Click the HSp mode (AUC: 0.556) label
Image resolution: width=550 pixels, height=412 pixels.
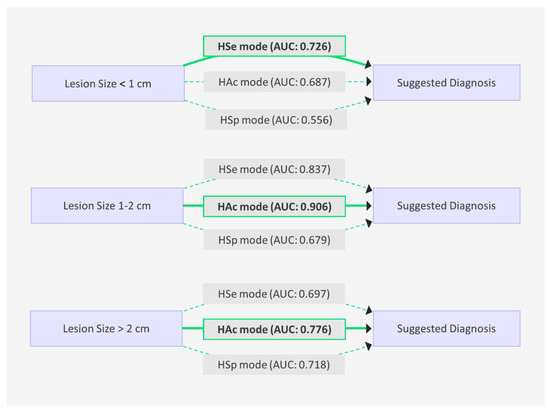tap(276, 120)
